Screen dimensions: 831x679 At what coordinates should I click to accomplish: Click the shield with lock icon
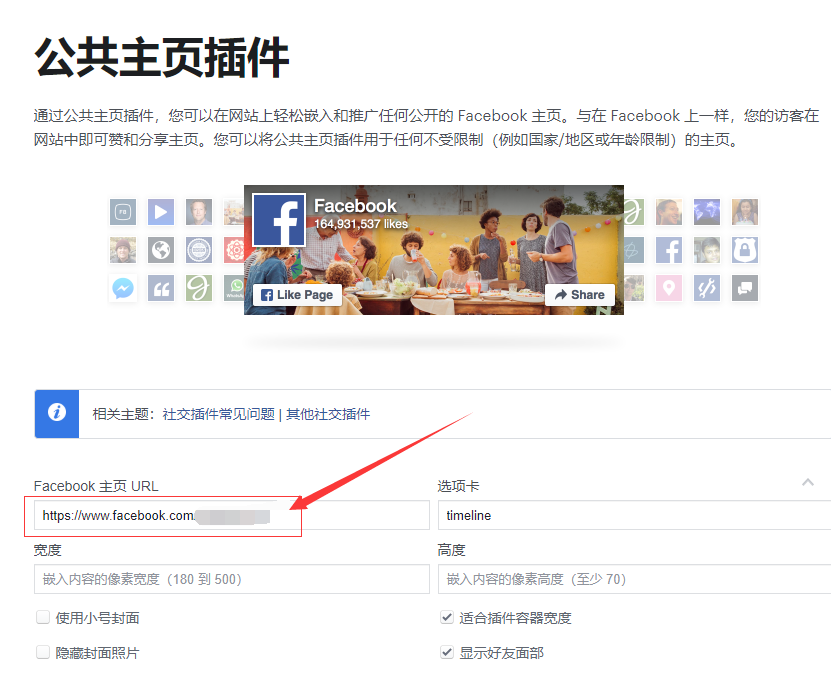[744, 250]
